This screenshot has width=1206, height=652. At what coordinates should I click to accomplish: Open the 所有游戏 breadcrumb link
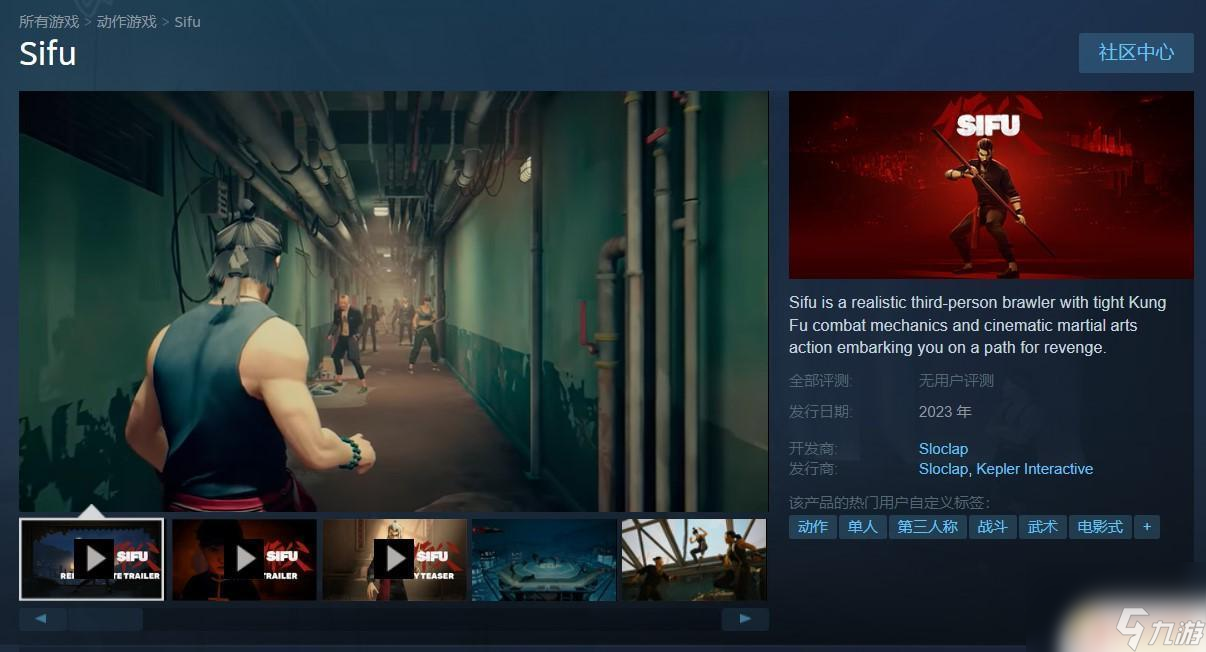(x=49, y=21)
